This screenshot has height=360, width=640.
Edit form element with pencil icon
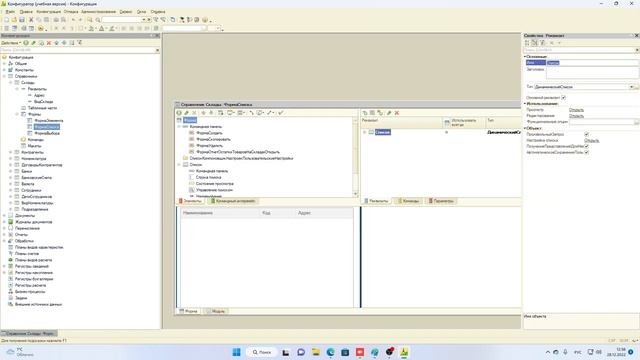coord(187,113)
